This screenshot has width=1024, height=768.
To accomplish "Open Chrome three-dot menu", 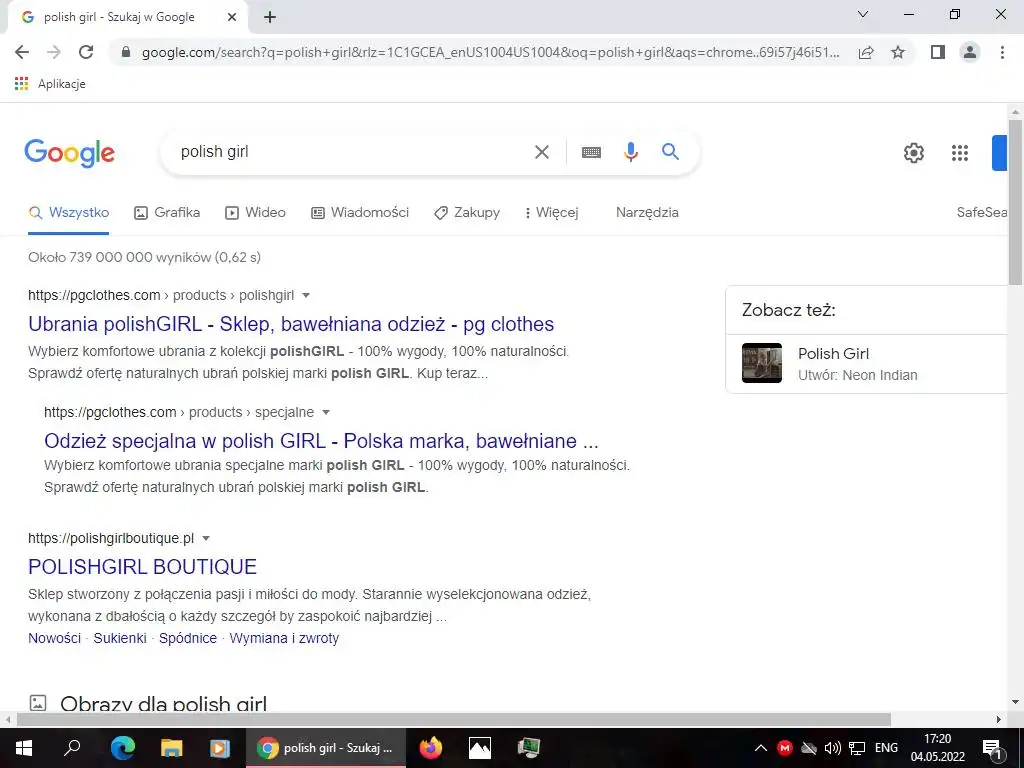I will (x=1002, y=52).
